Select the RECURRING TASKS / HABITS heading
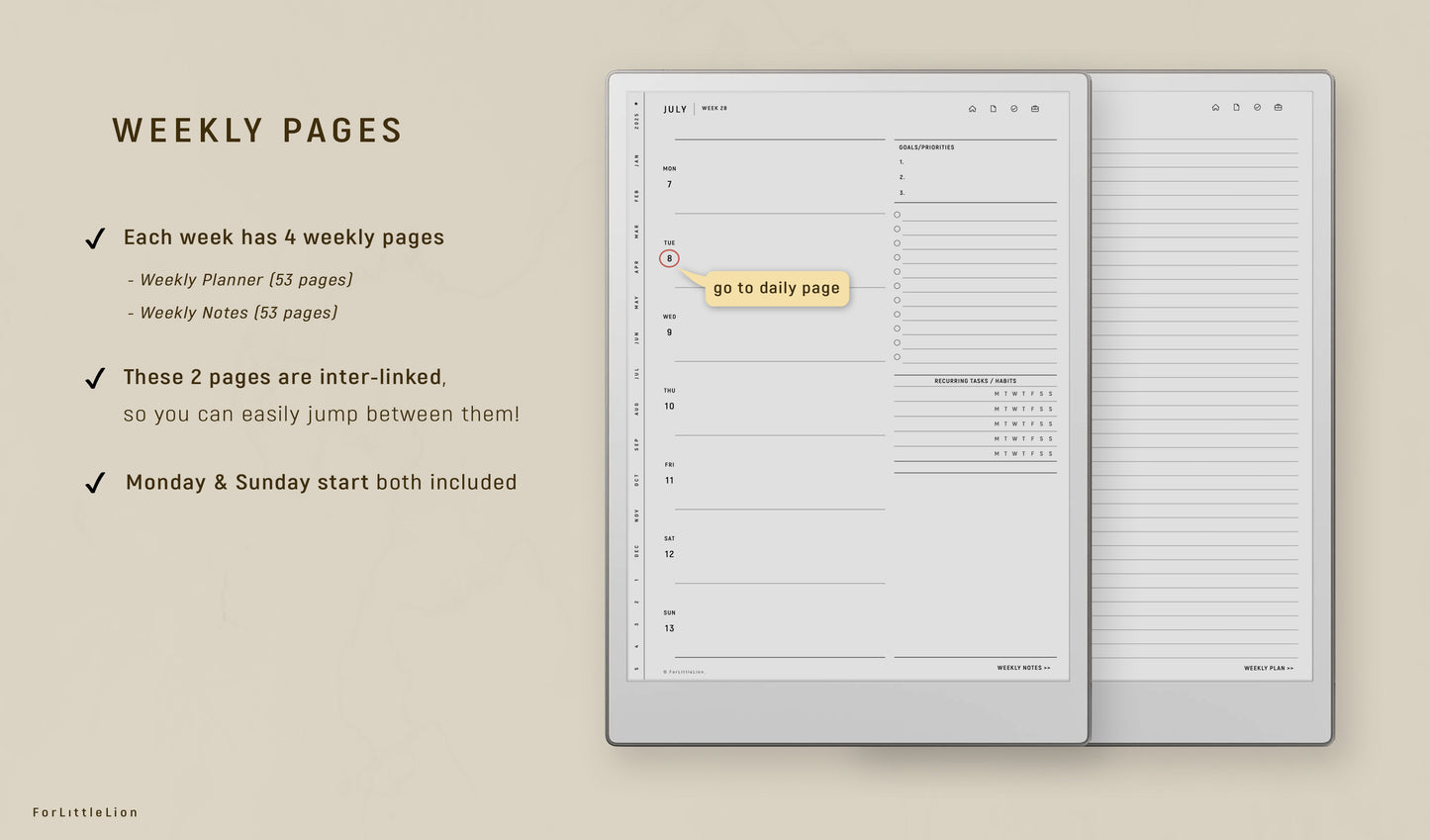Screen dimensions: 1430x840 click(x=975, y=381)
